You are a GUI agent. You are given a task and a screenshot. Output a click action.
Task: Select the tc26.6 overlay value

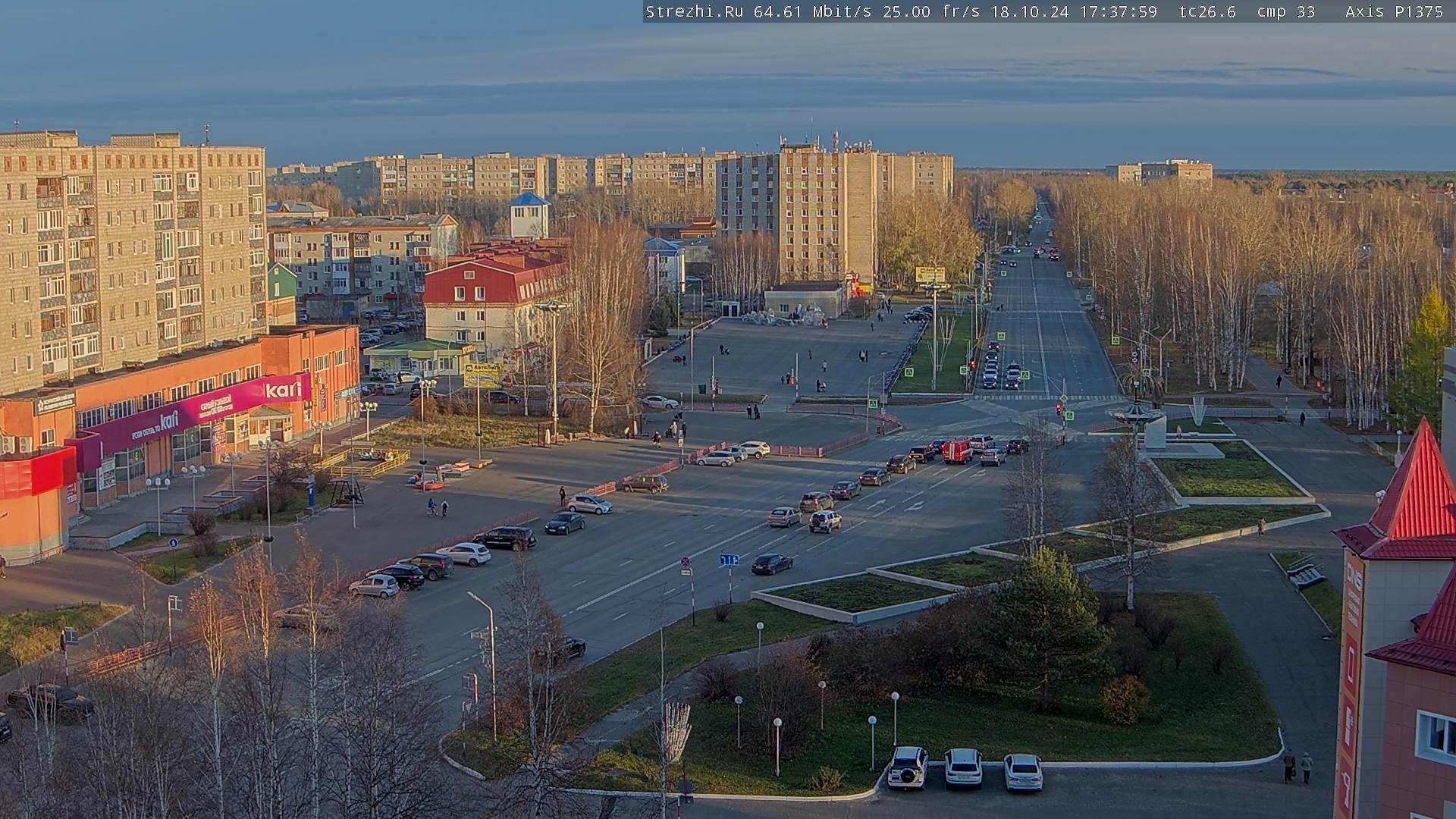1207,11
